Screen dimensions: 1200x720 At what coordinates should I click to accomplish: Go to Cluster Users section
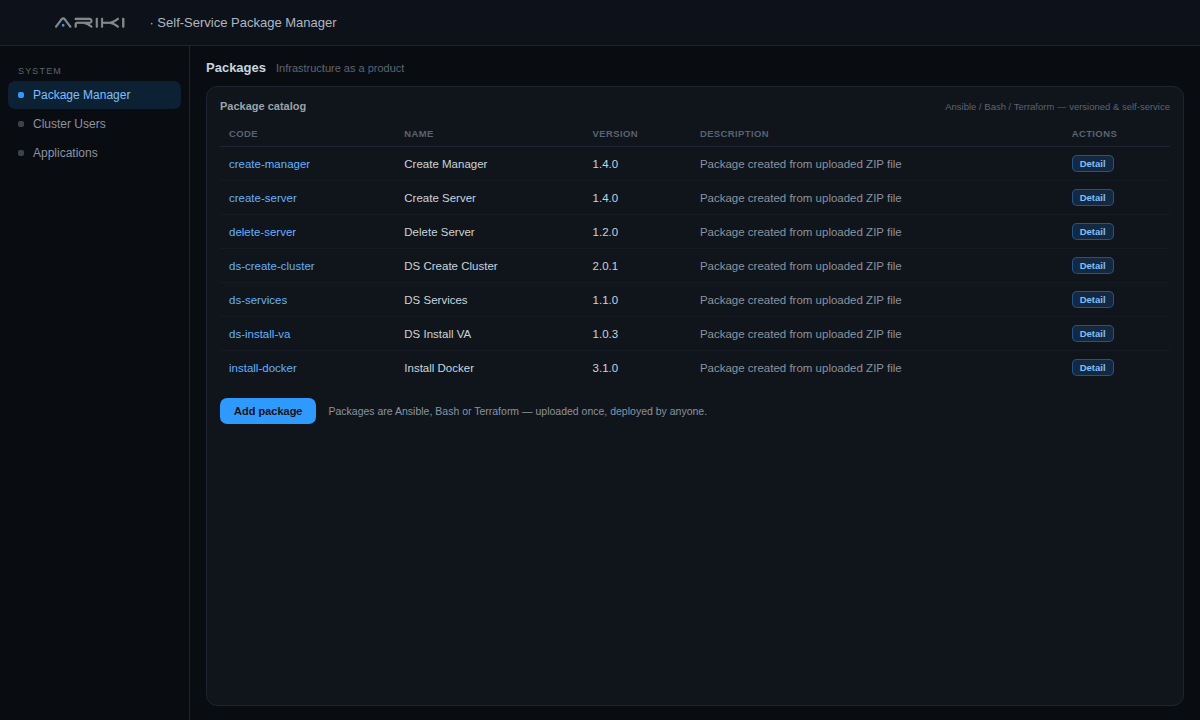click(x=94, y=124)
